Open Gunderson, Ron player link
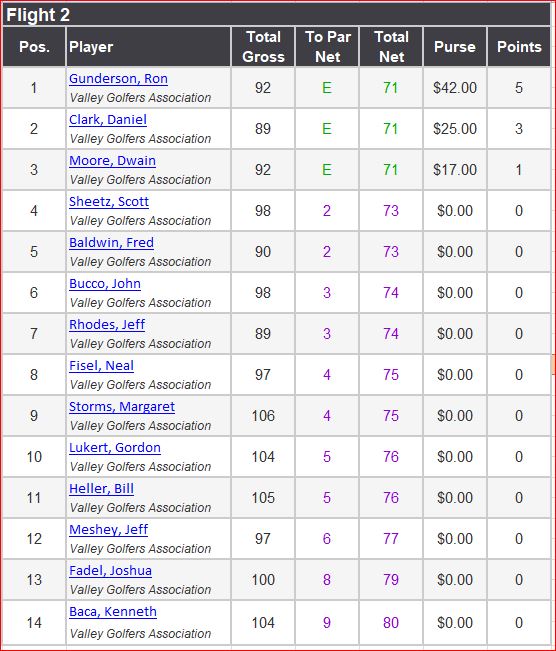556x651 pixels. click(118, 78)
